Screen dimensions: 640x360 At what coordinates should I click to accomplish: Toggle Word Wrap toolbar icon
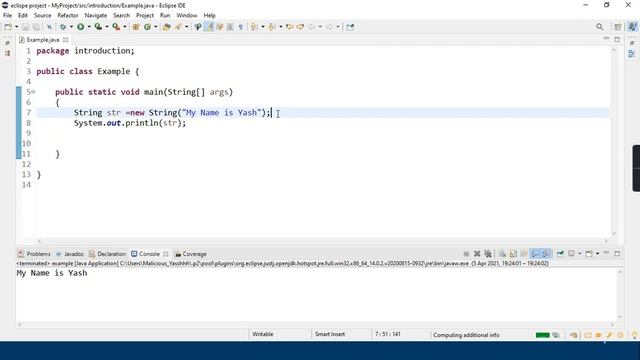click(x=220, y=27)
